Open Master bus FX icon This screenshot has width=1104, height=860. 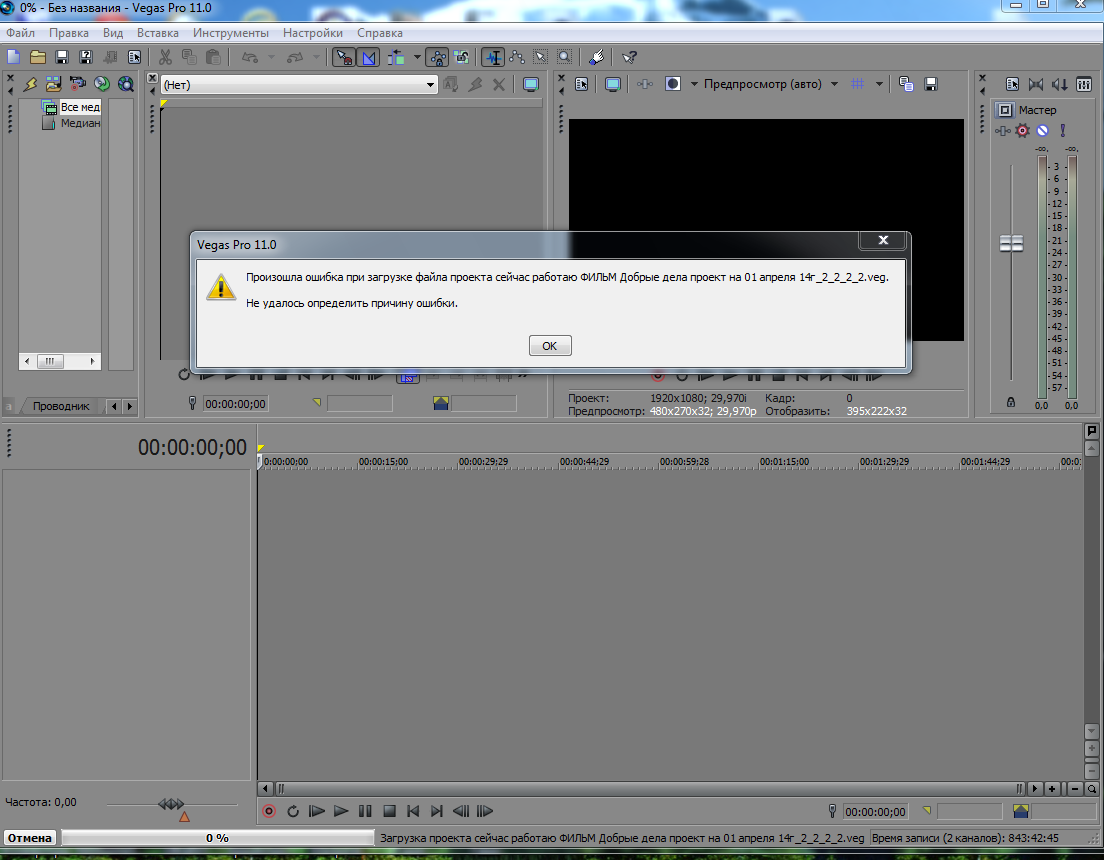coord(1003,130)
